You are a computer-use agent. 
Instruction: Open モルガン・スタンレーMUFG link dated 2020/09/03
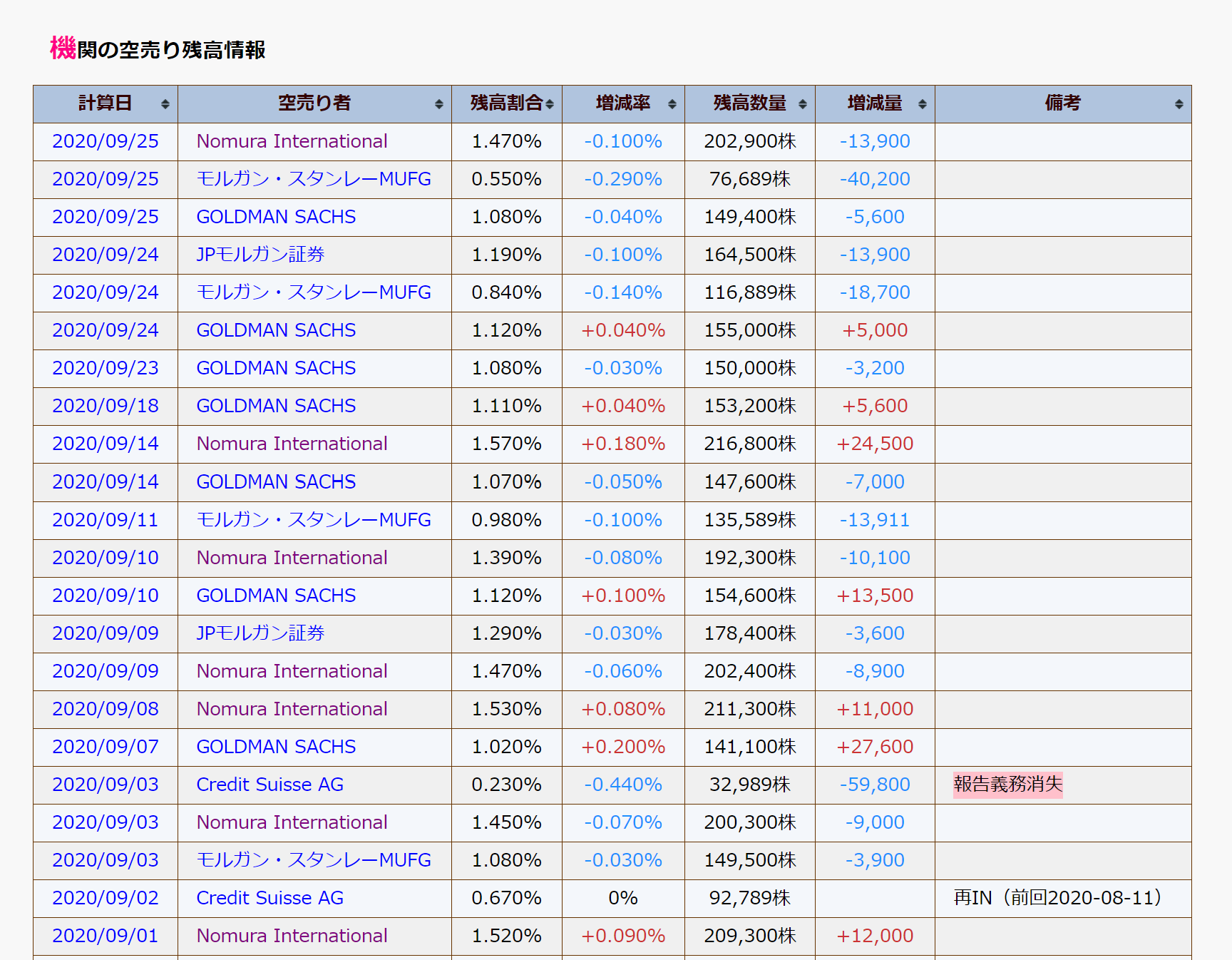tap(314, 860)
